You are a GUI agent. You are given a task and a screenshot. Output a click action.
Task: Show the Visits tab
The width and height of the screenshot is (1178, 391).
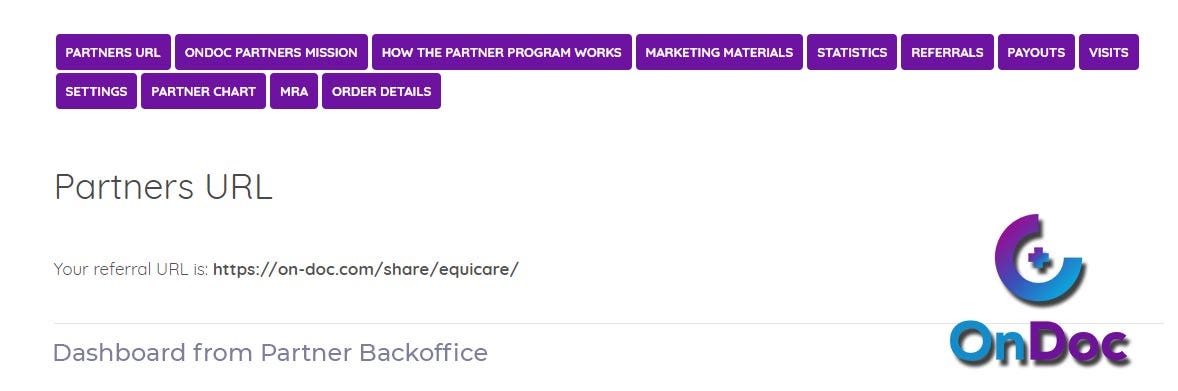click(x=1109, y=52)
